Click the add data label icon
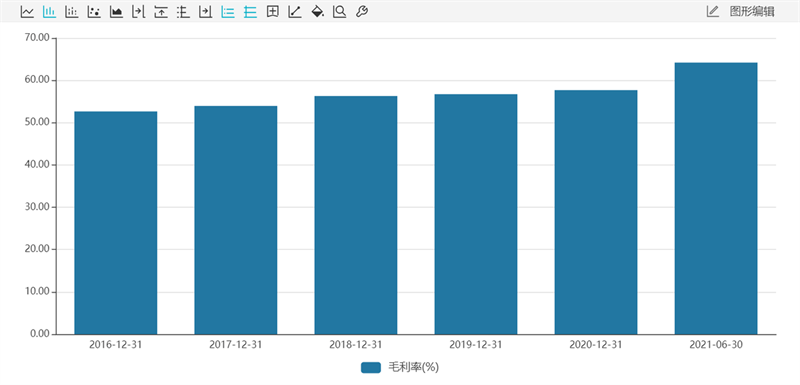The image size is (800, 385). click(272, 12)
